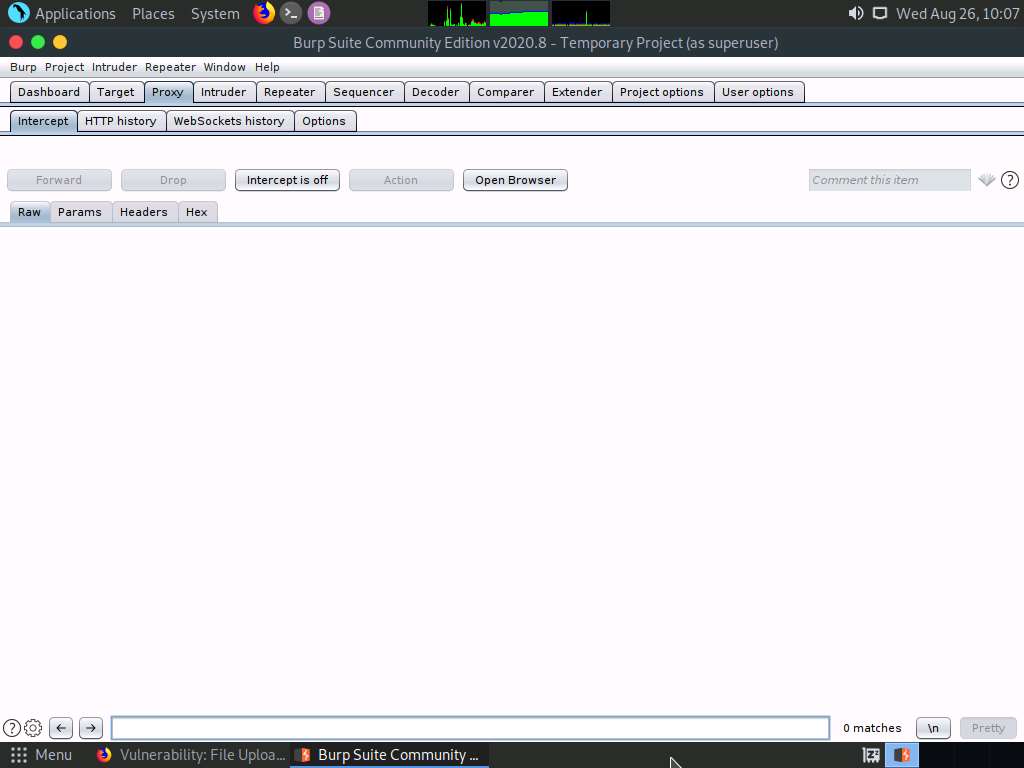The height and width of the screenshot is (768, 1024).
Task: Click the help icon beside the comment field
Action: [x=1010, y=180]
